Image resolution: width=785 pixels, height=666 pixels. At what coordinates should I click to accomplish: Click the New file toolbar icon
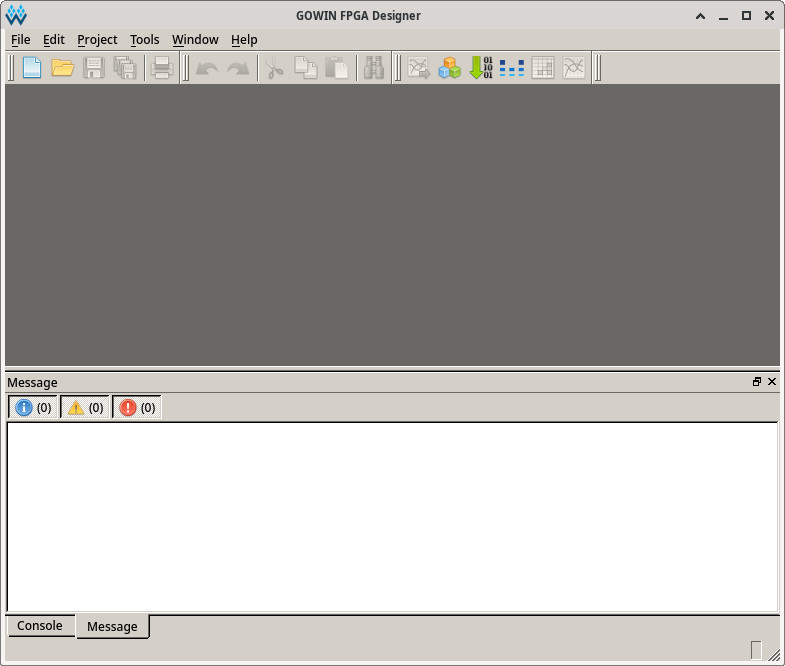tap(32, 68)
